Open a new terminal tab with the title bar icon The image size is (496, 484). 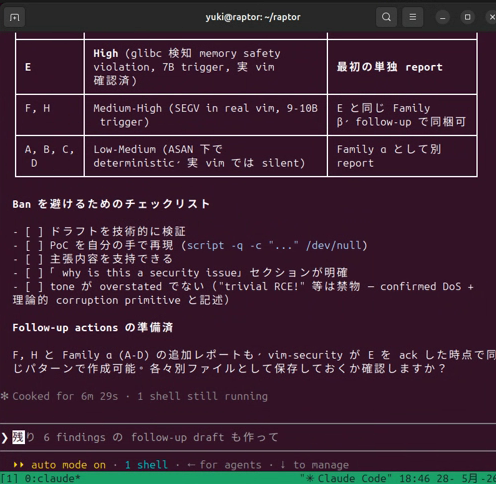click(14, 17)
